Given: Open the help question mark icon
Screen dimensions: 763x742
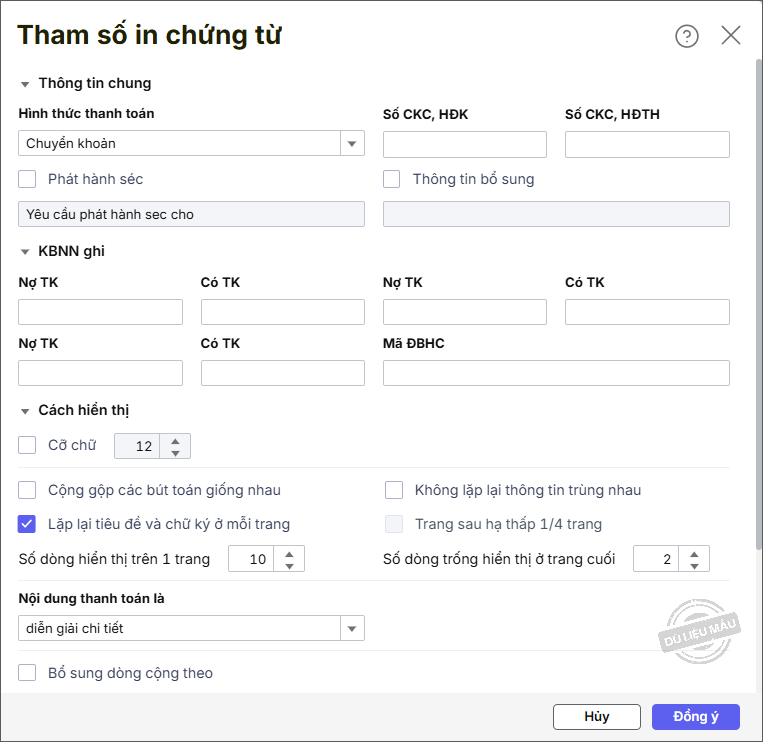Looking at the screenshot, I should (687, 36).
